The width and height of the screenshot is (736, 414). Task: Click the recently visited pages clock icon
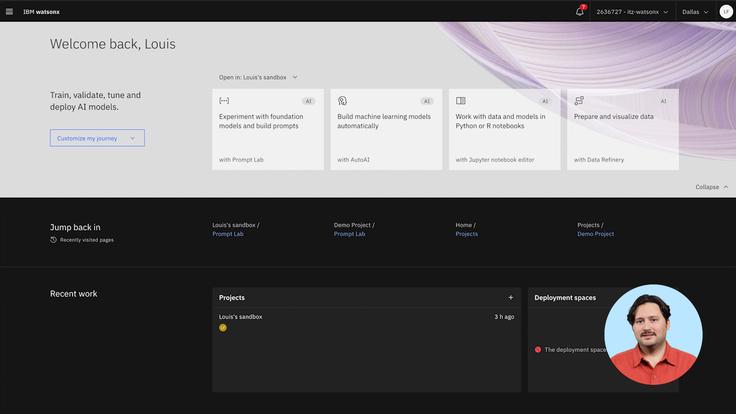click(x=54, y=240)
